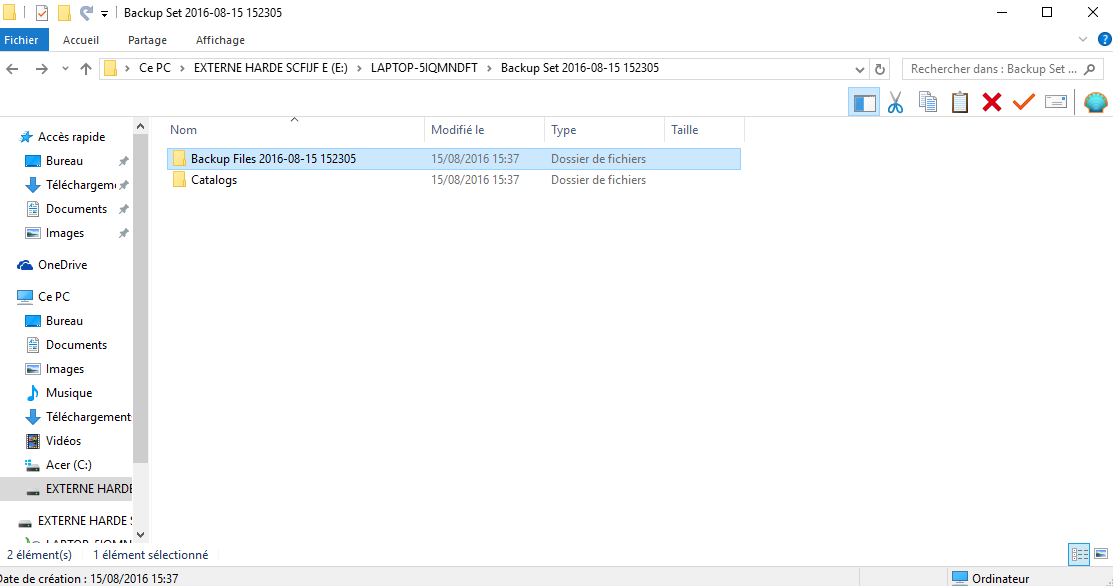Open the recent locations dropdown arrow
This screenshot has width=1113, height=586.
pos(65,69)
